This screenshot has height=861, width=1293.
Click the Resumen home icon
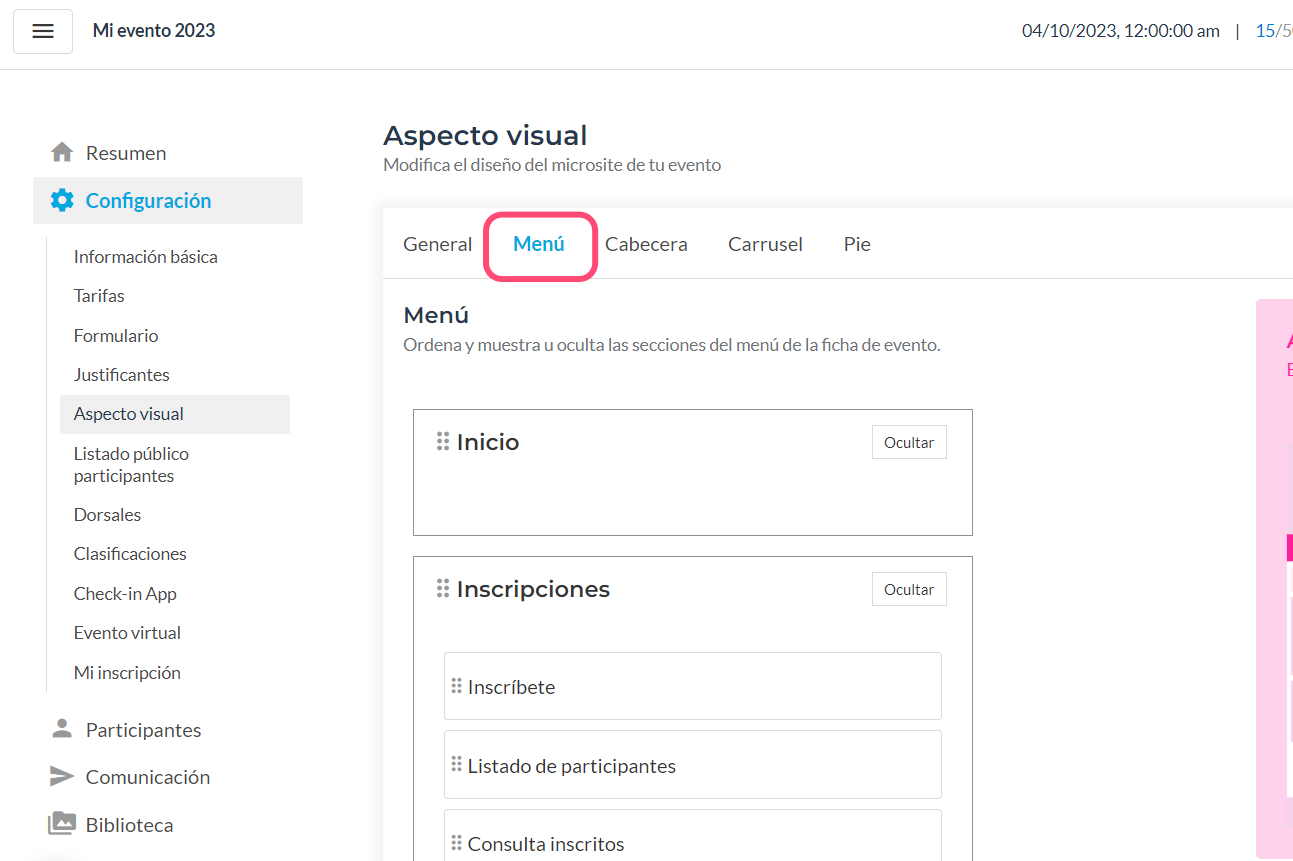tap(62, 153)
